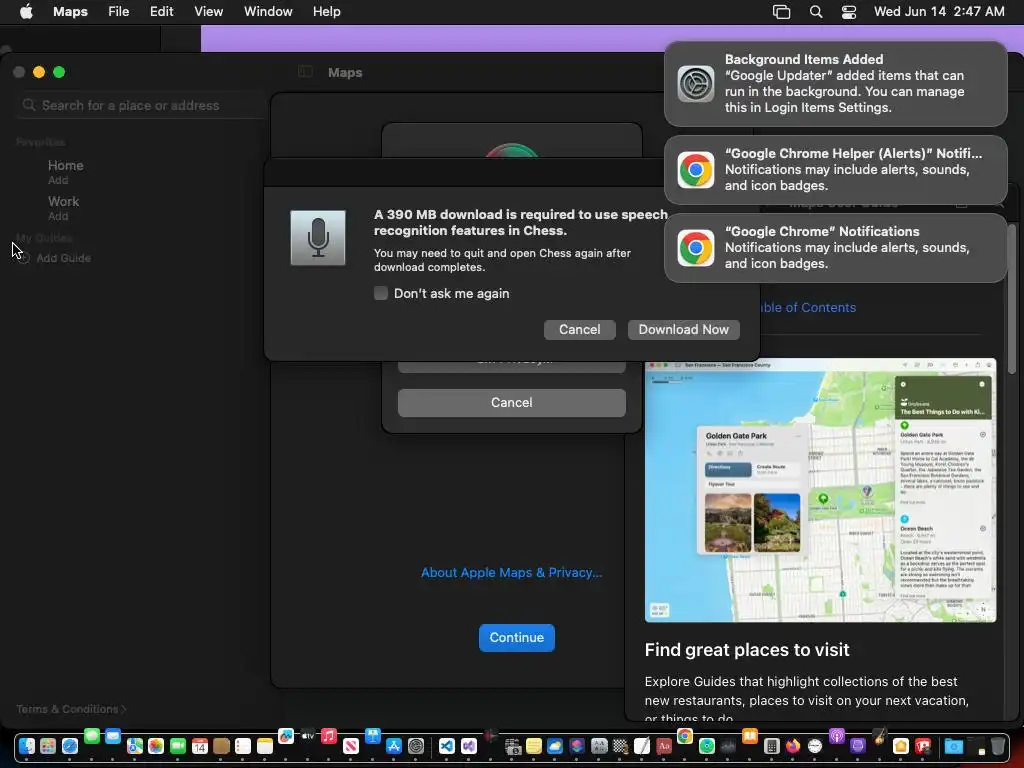The image size is (1024, 768).
Task: Click Google Chrome Helper (Alerts) notification
Action: click(835, 170)
